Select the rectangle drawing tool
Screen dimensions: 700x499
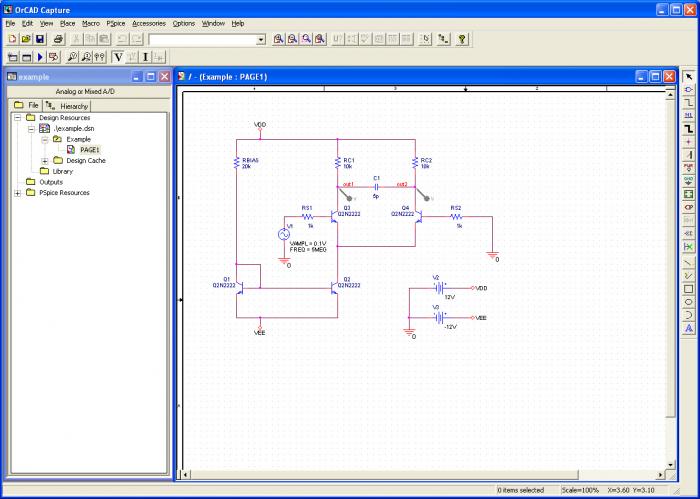click(689, 288)
